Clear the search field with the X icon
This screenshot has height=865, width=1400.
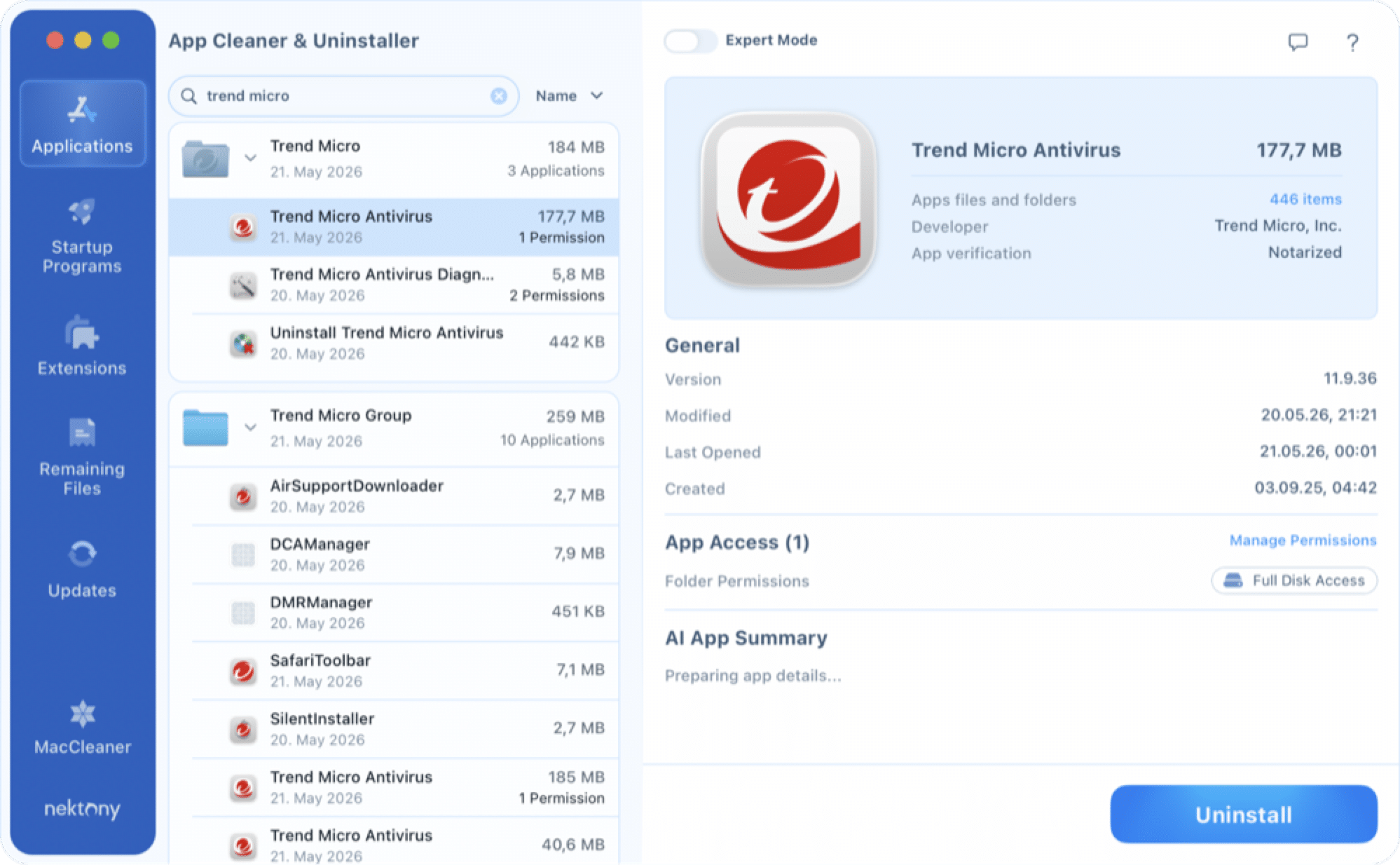[x=499, y=96]
